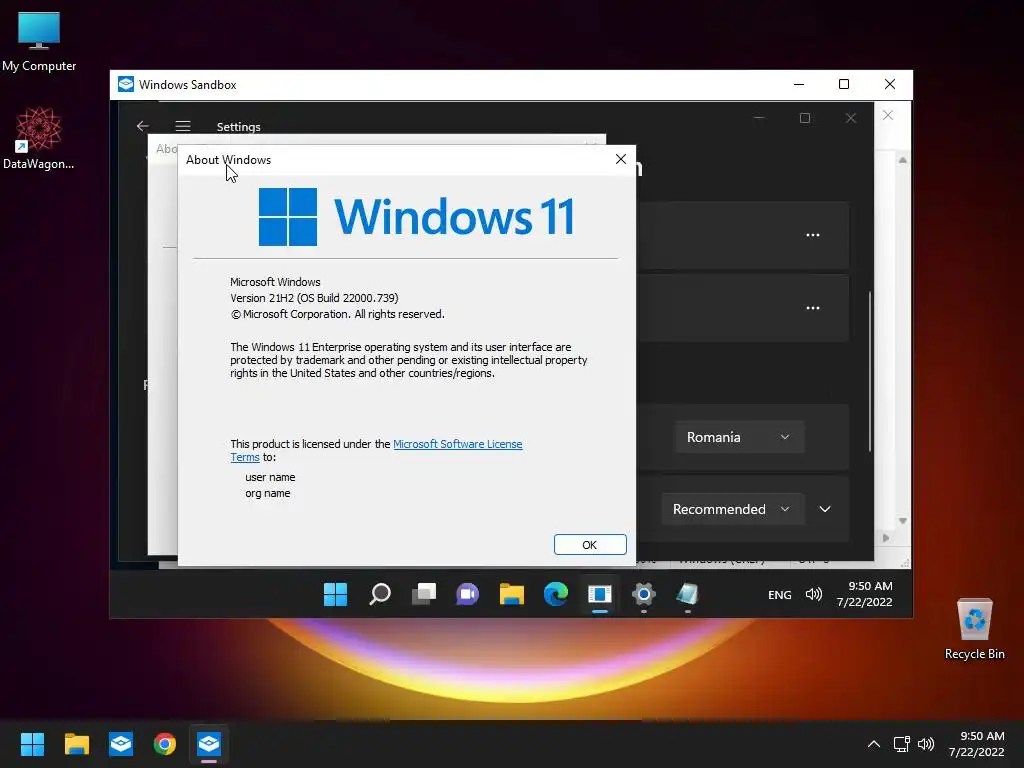The width and height of the screenshot is (1024, 768).
Task: Click Start button inside the sandbox taskbar
Action: [x=336, y=594]
